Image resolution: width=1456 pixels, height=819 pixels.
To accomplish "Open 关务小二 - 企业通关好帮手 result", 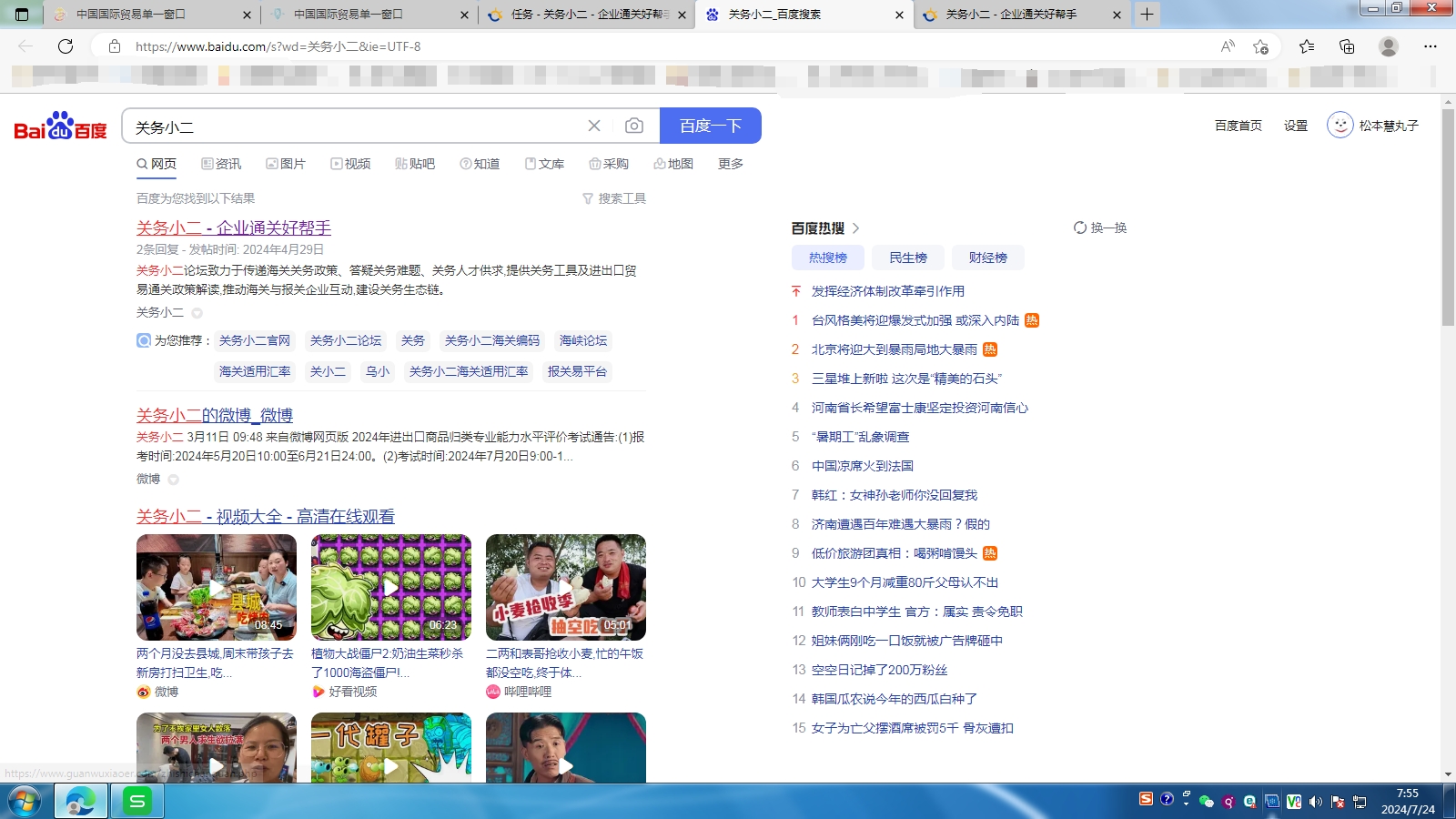I will click(x=234, y=227).
